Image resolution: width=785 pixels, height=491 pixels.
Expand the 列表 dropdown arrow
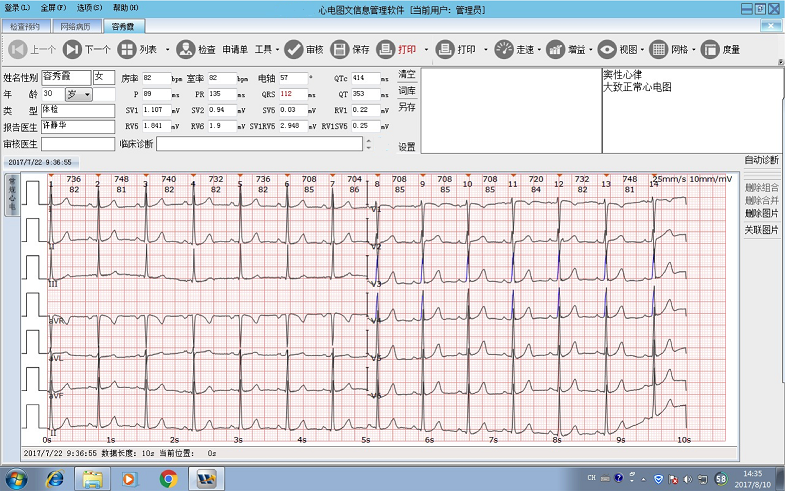tap(167, 50)
